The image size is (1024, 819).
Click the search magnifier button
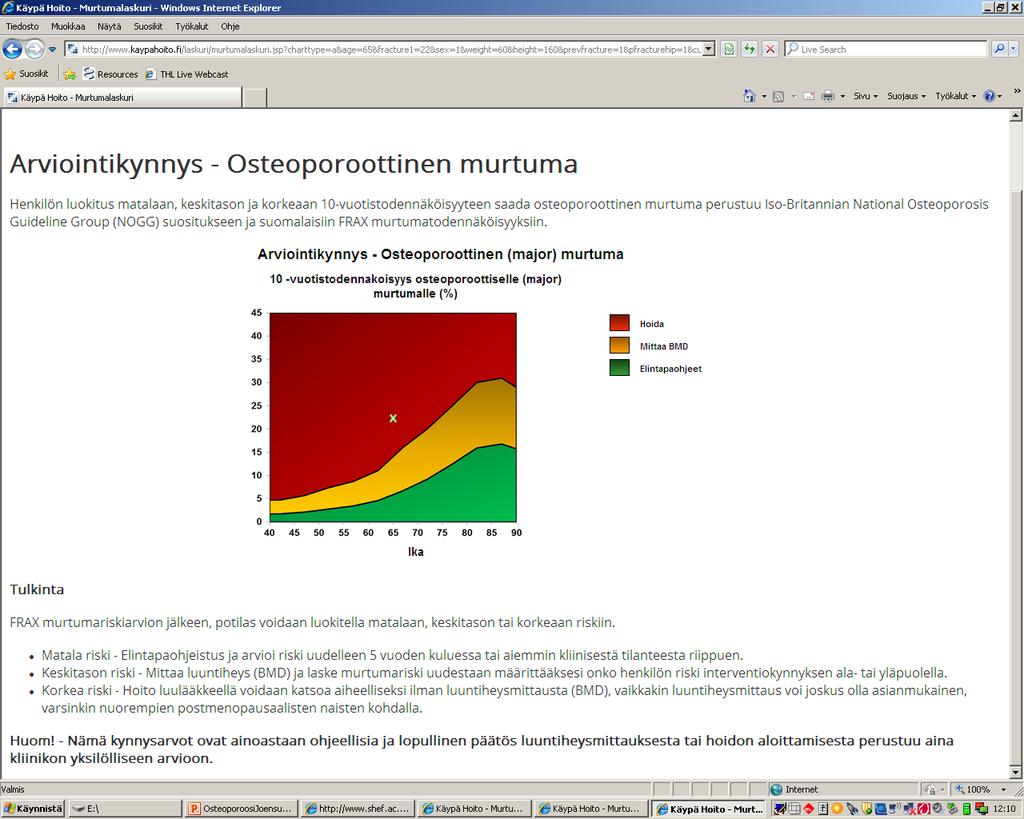(999, 49)
